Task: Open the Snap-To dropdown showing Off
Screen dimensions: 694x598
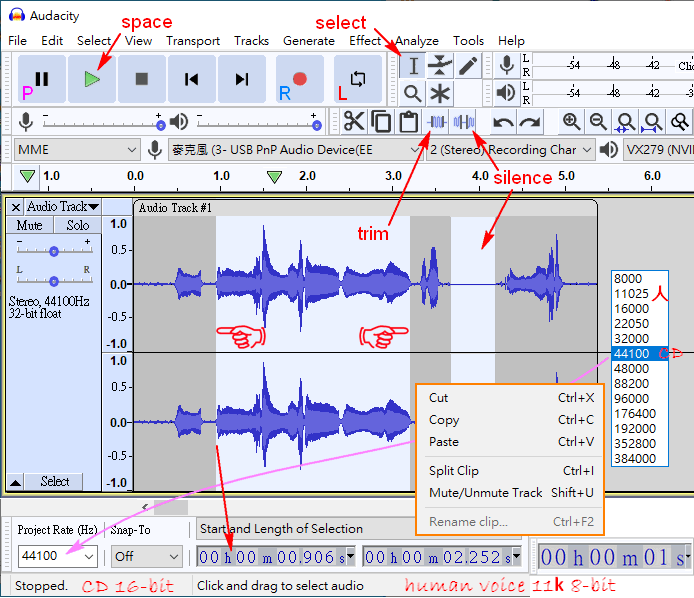Action: pyautogui.click(x=146, y=556)
